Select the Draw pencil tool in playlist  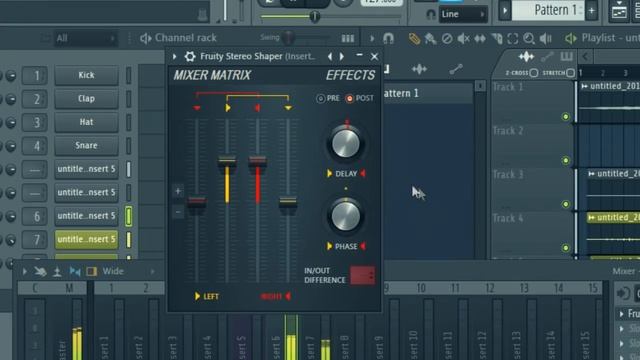(414, 39)
